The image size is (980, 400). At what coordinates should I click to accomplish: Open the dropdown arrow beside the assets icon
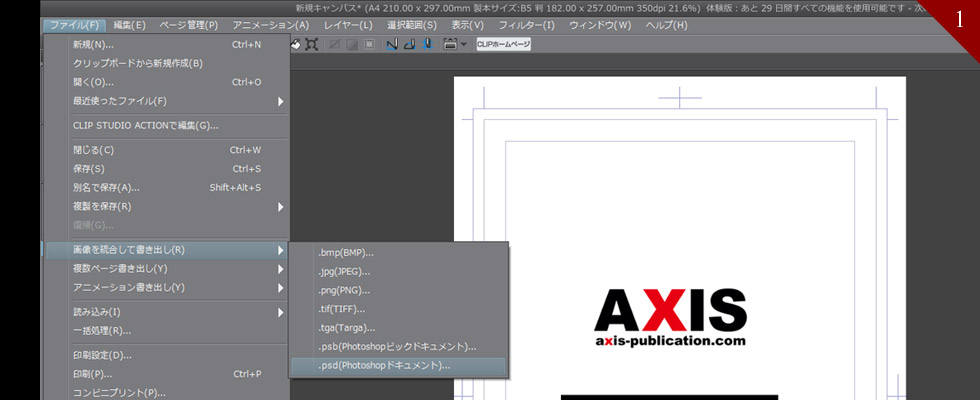[x=463, y=44]
